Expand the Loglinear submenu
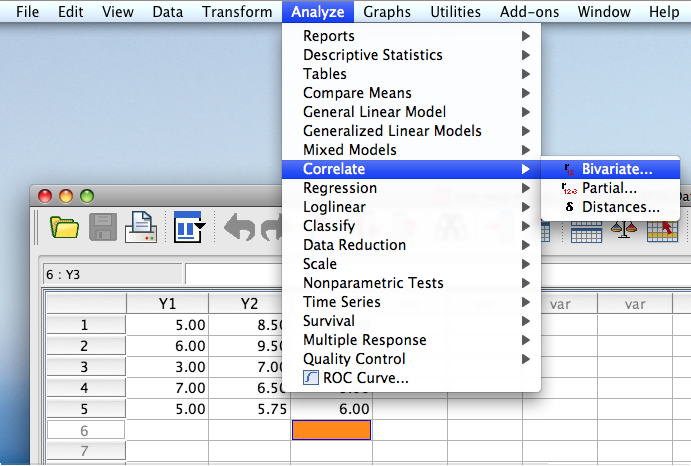This screenshot has height=466, width=691. click(x=411, y=207)
